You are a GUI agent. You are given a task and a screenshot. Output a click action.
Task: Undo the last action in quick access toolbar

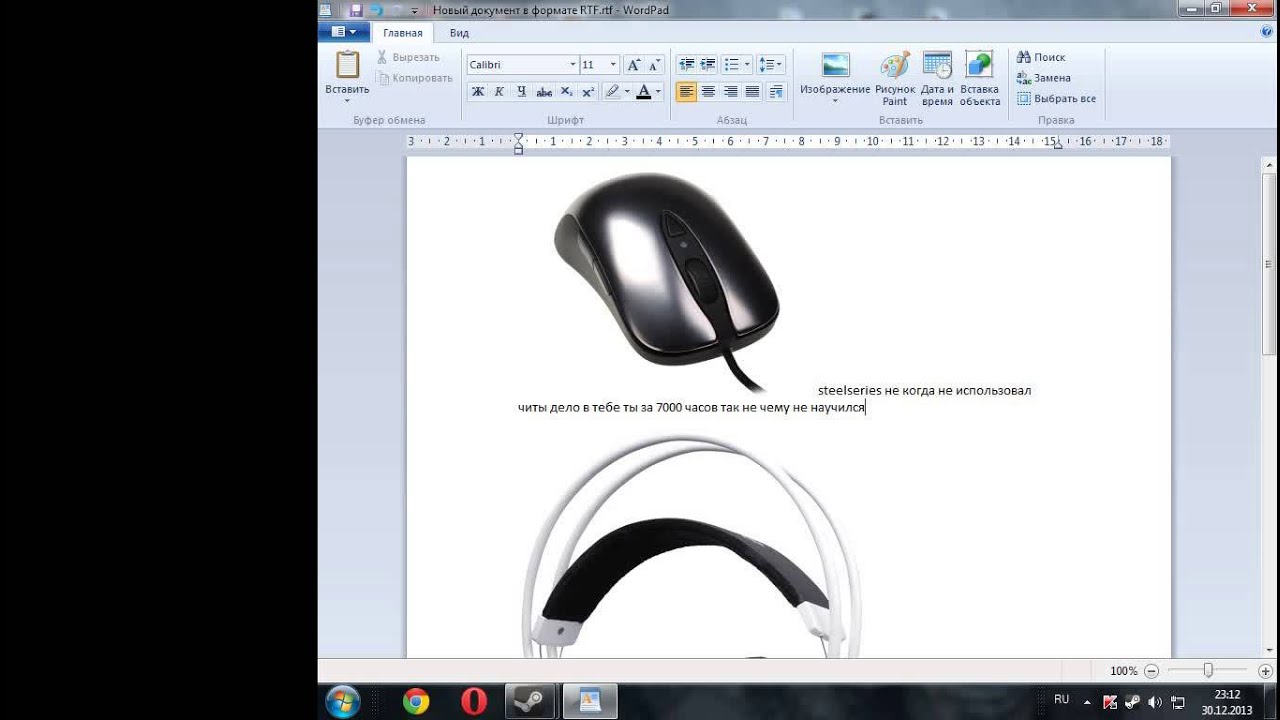(x=376, y=10)
